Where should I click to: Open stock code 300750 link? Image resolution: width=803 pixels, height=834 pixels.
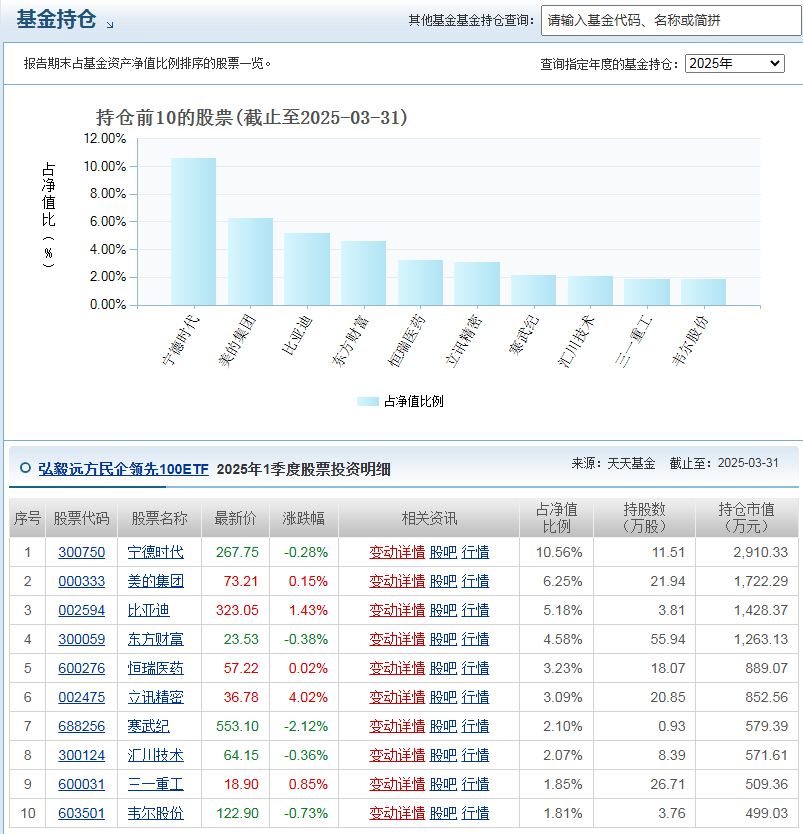[x=81, y=552]
